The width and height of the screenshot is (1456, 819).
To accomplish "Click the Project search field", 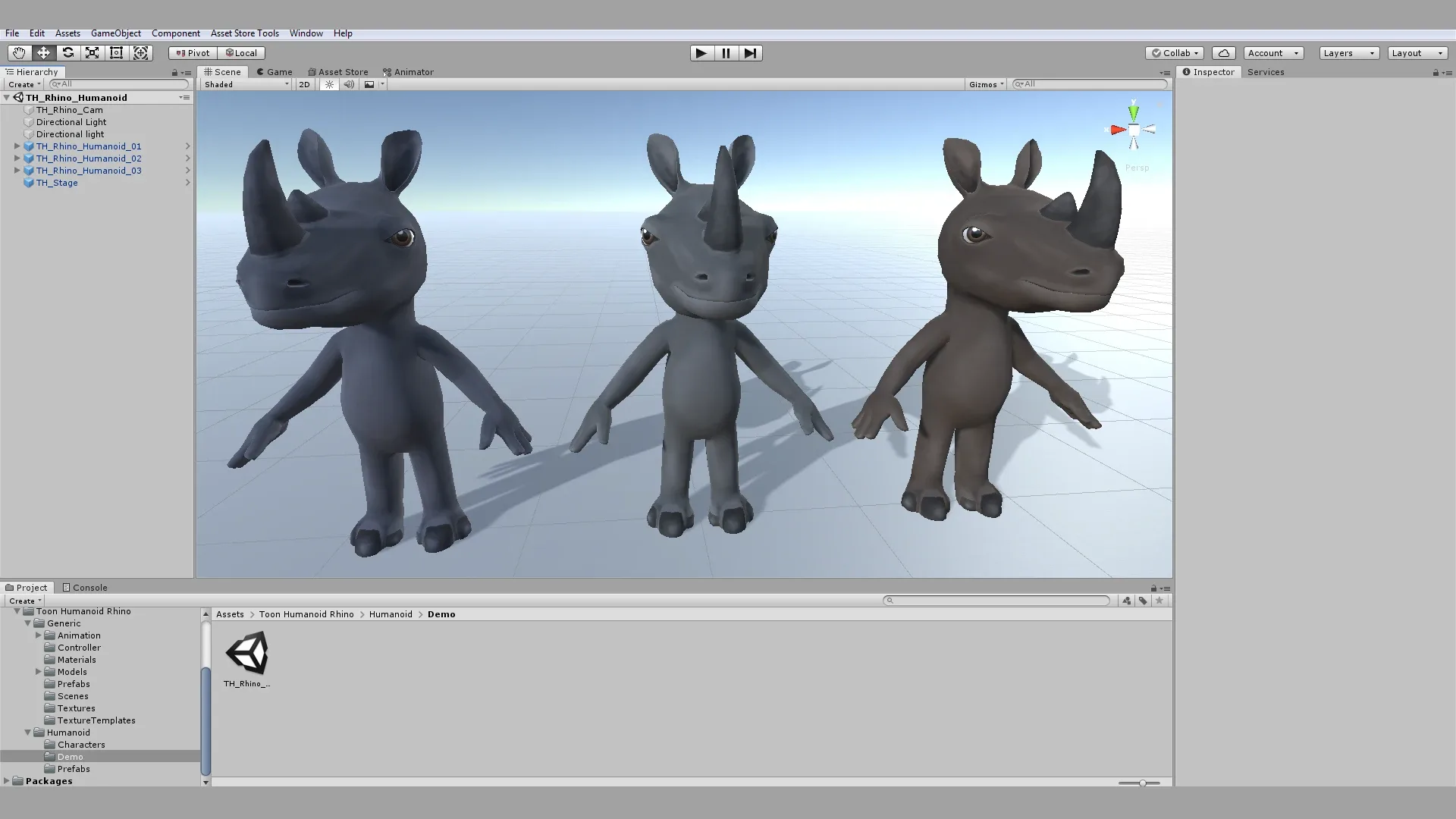I will pos(996,601).
